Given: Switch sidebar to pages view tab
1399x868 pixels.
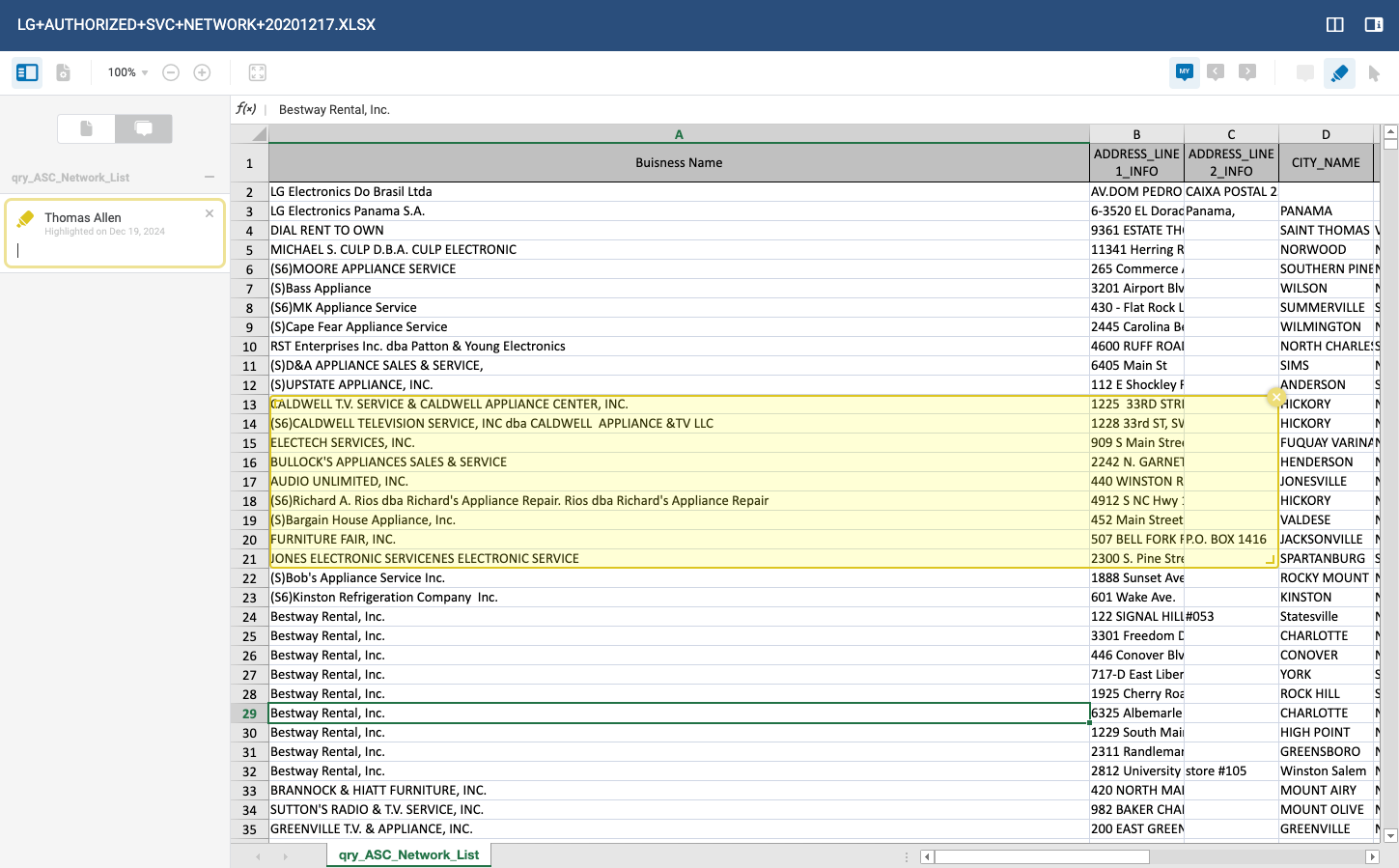Looking at the screenshot, I should (86, 128).
